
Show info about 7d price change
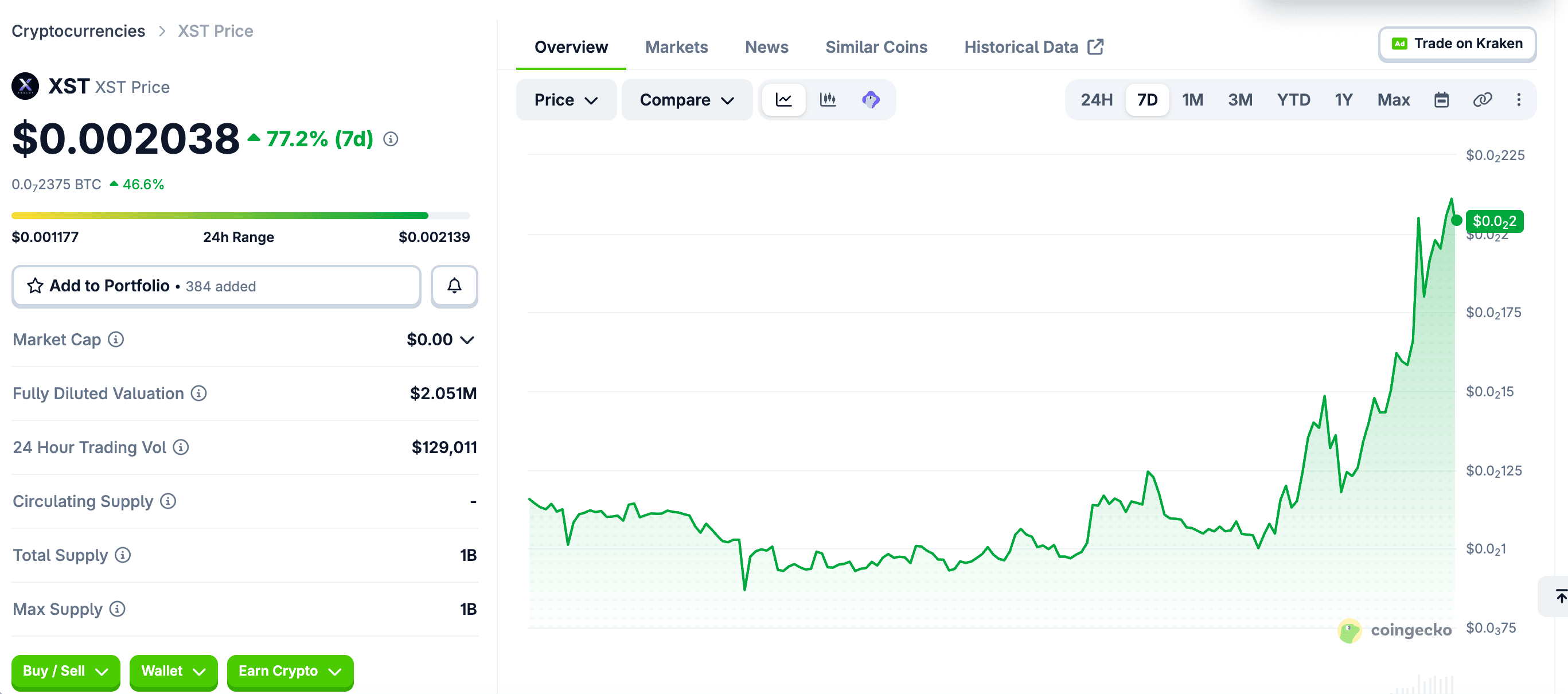(391, 139)
